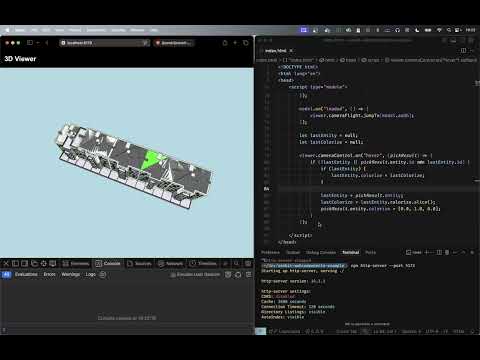Detach the Web Inspector into a separate window
Viewport: 480px width, 360px height.
coord(34,263)
